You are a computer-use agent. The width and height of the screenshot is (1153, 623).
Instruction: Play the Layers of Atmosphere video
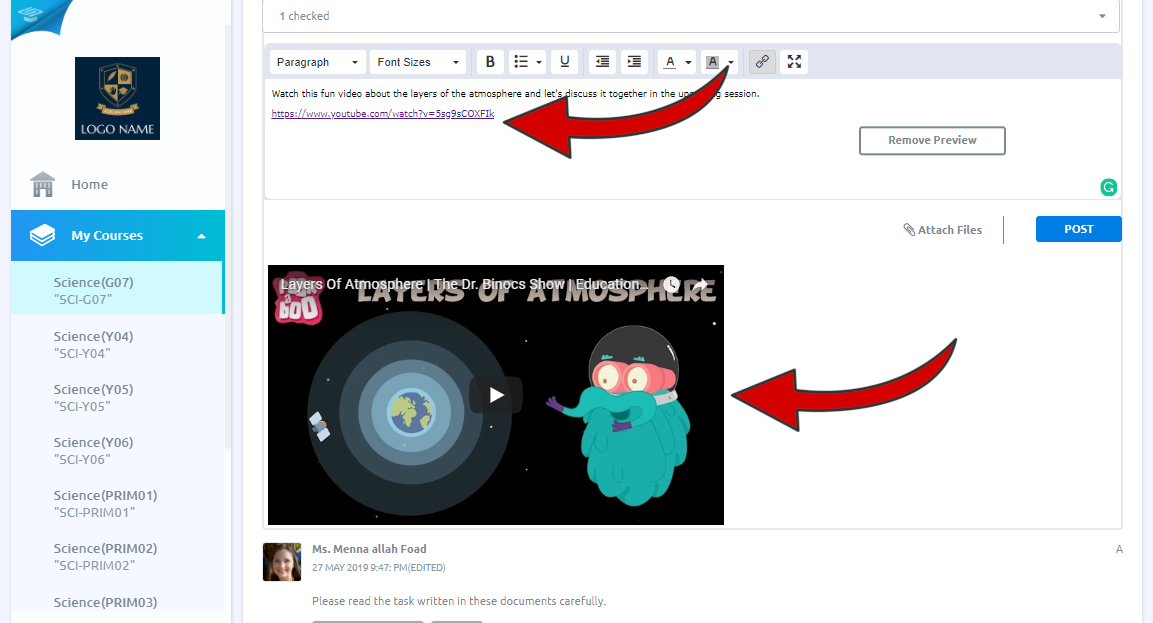point(496,395)
